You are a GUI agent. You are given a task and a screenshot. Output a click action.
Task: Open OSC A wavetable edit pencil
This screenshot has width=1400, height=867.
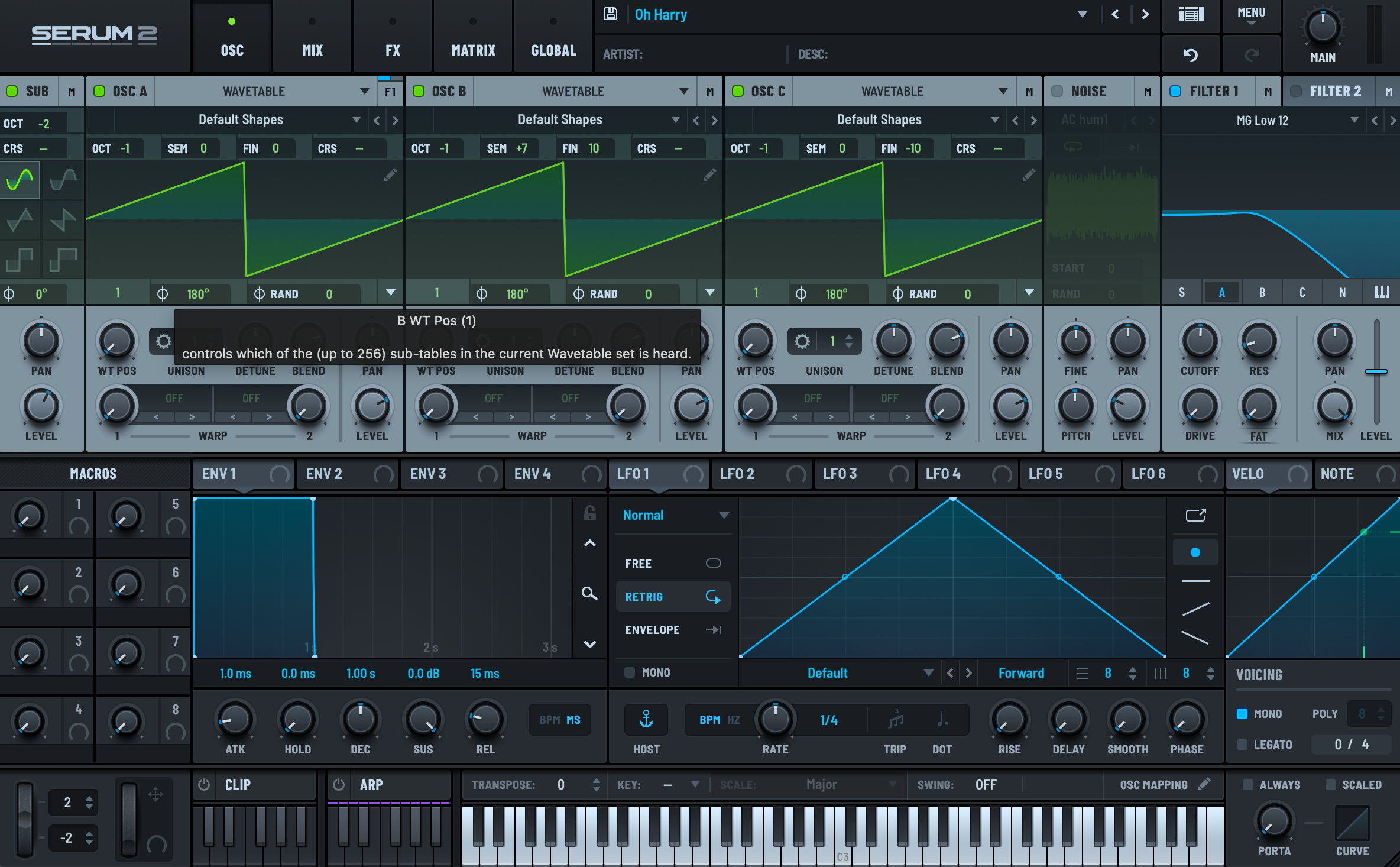click(390, 175)
